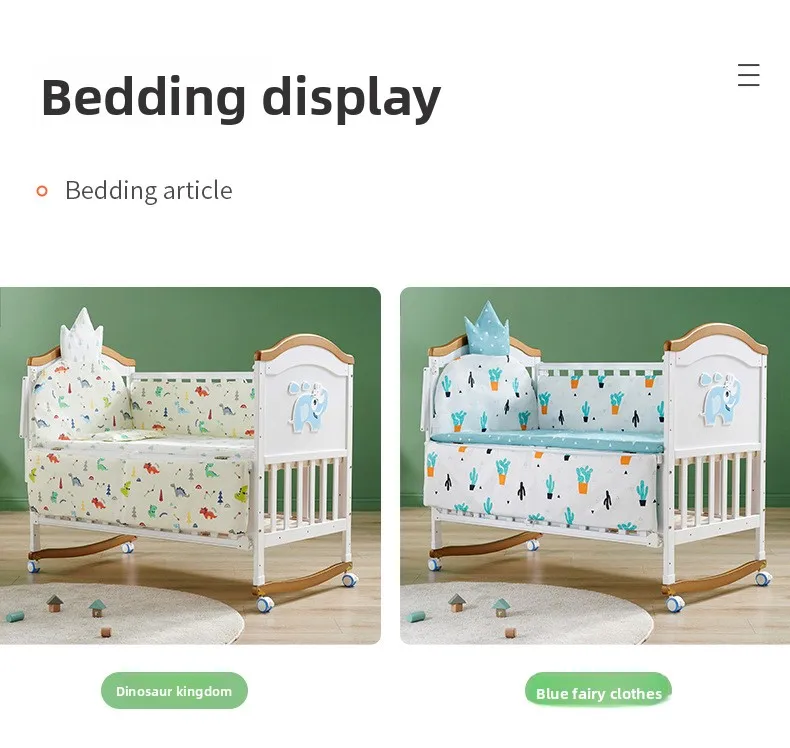The image size is (790, 748).
Task: Click the toy house block on right rug
Action: [x=457, y=602]
